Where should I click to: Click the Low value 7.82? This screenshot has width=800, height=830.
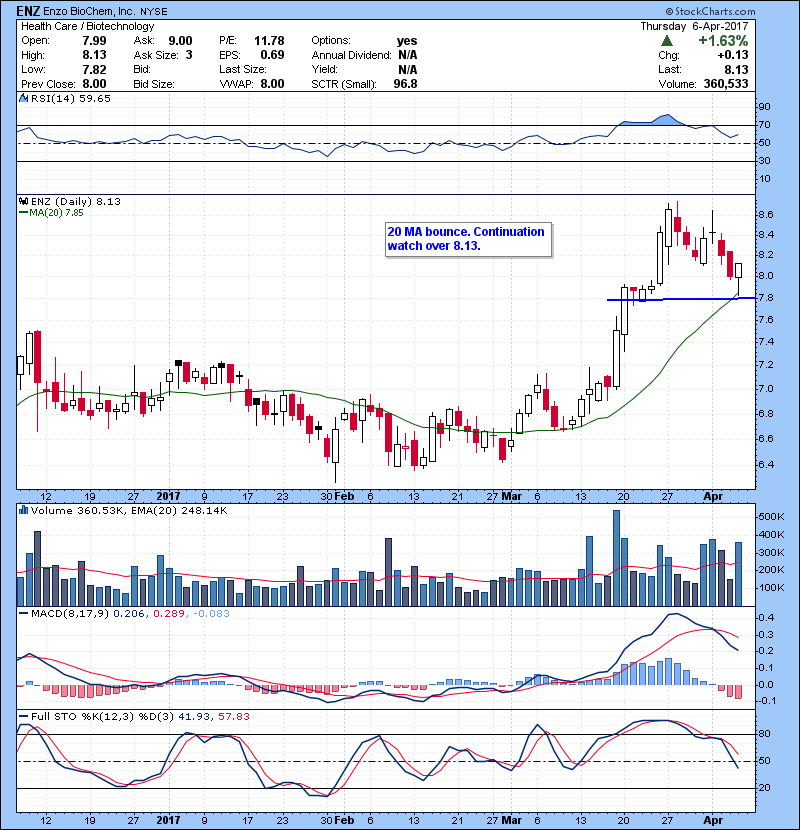point(94,69)
